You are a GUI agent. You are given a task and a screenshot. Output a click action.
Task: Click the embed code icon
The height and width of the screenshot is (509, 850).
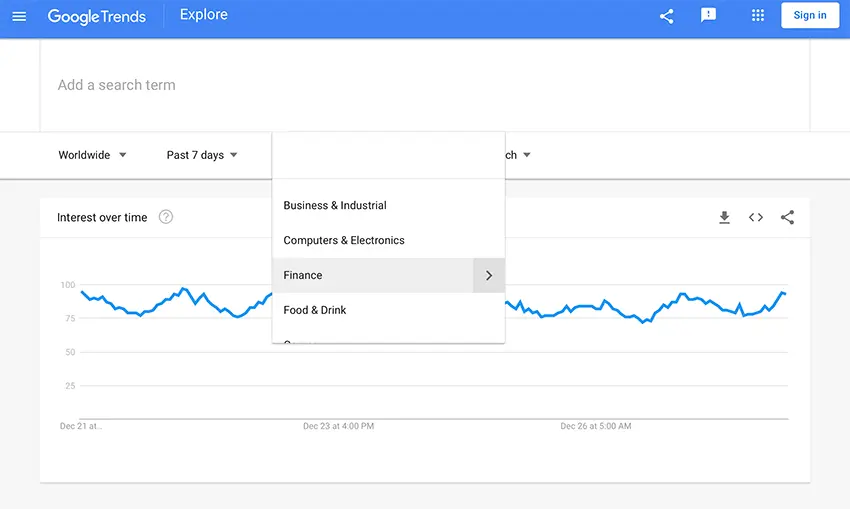click(756, 217)
